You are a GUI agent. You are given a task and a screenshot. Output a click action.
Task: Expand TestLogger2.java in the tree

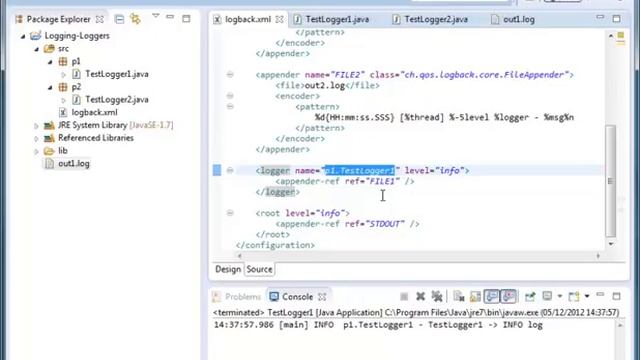pos(63,100)
